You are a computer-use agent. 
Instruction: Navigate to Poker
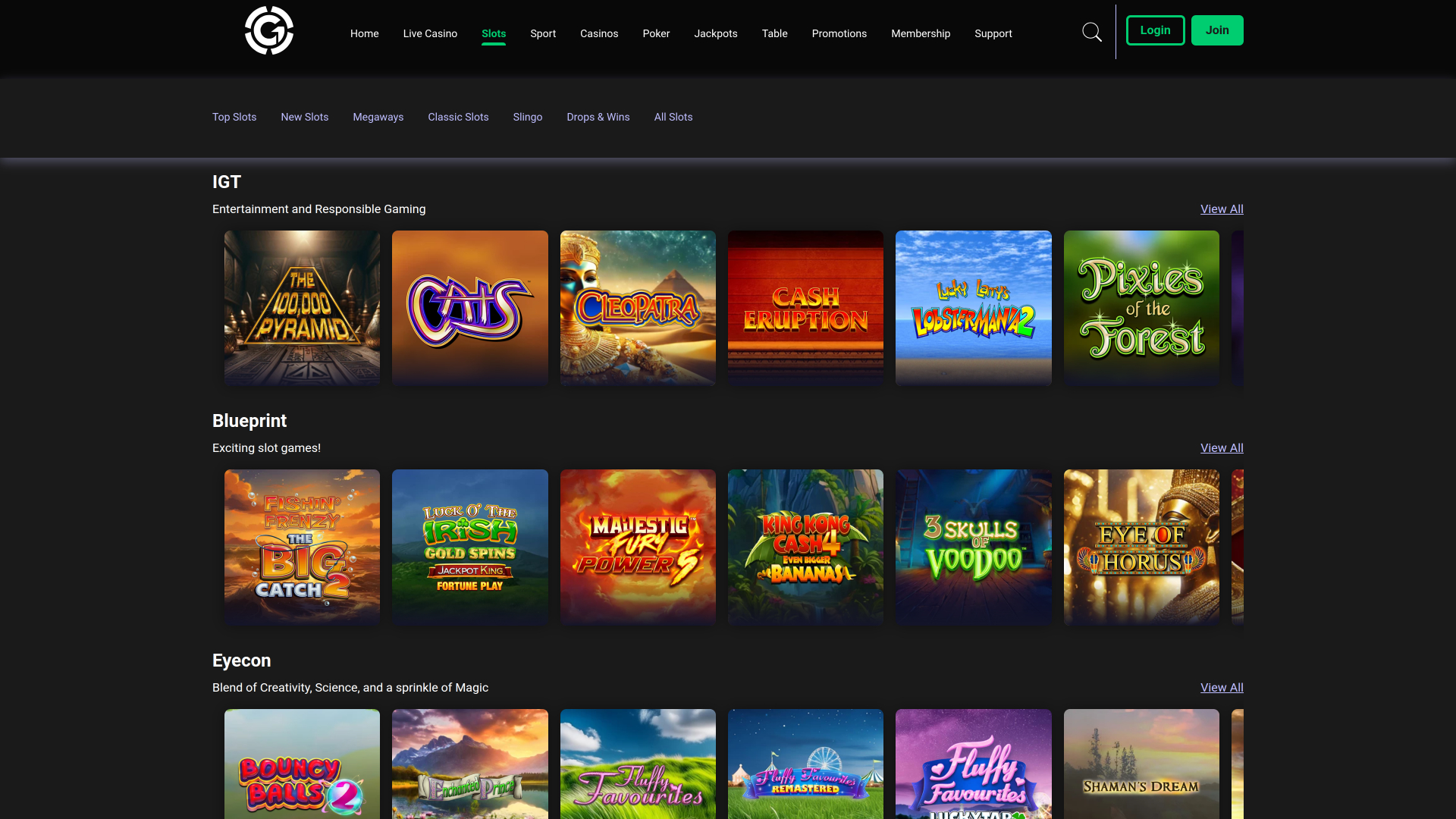(x=656, y=33)
